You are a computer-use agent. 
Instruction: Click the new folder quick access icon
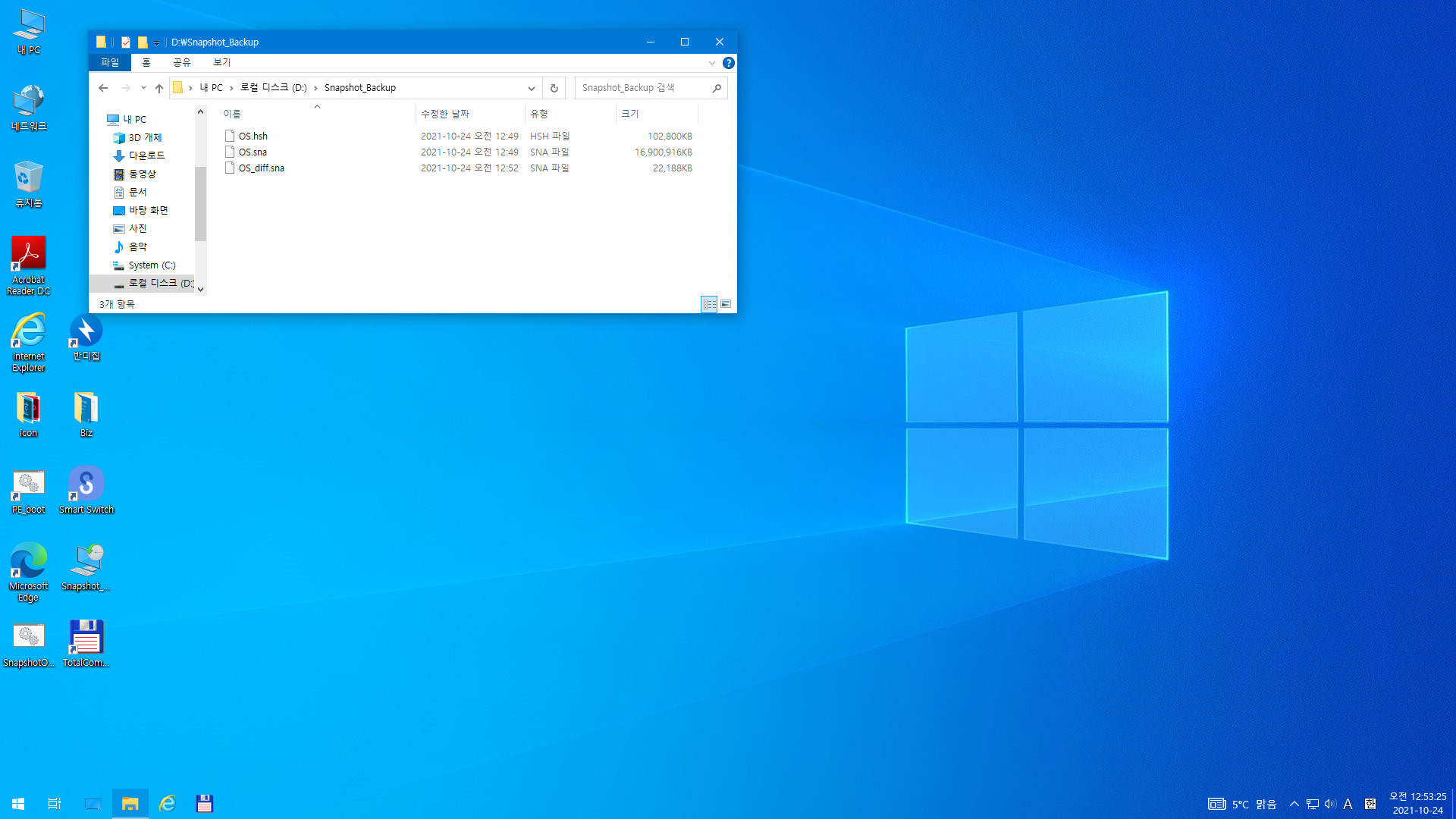[x=143, y=42]
